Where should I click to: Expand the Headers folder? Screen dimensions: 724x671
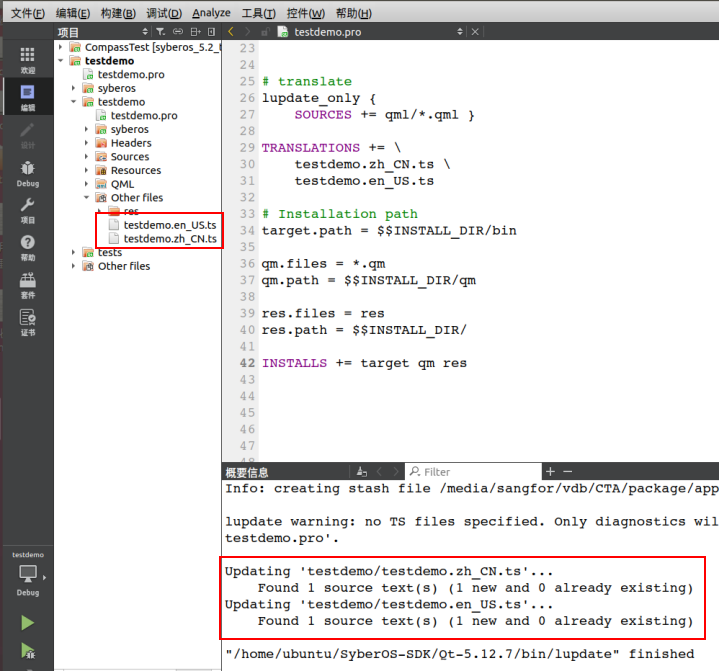click(x=87, y=143)
